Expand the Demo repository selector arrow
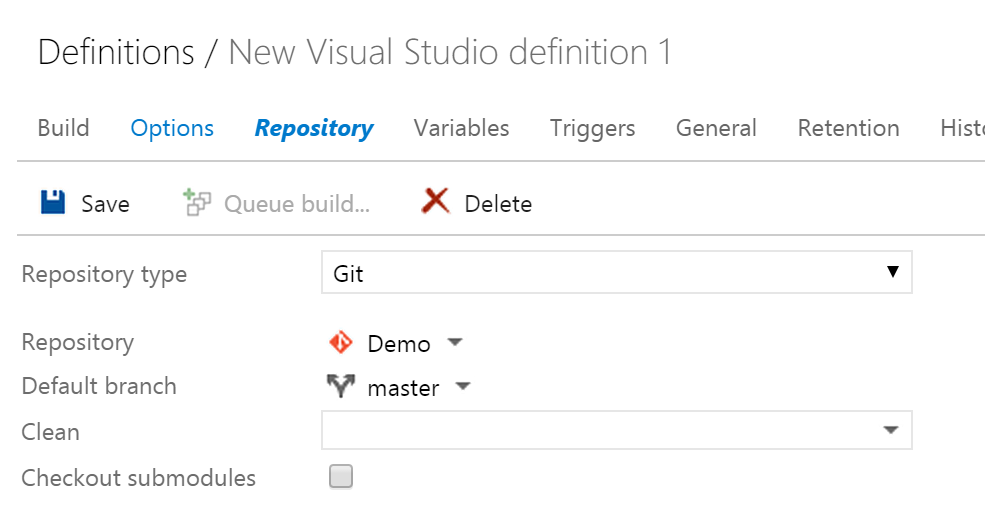Screen dimensions: 985x510 click(455, 343)
